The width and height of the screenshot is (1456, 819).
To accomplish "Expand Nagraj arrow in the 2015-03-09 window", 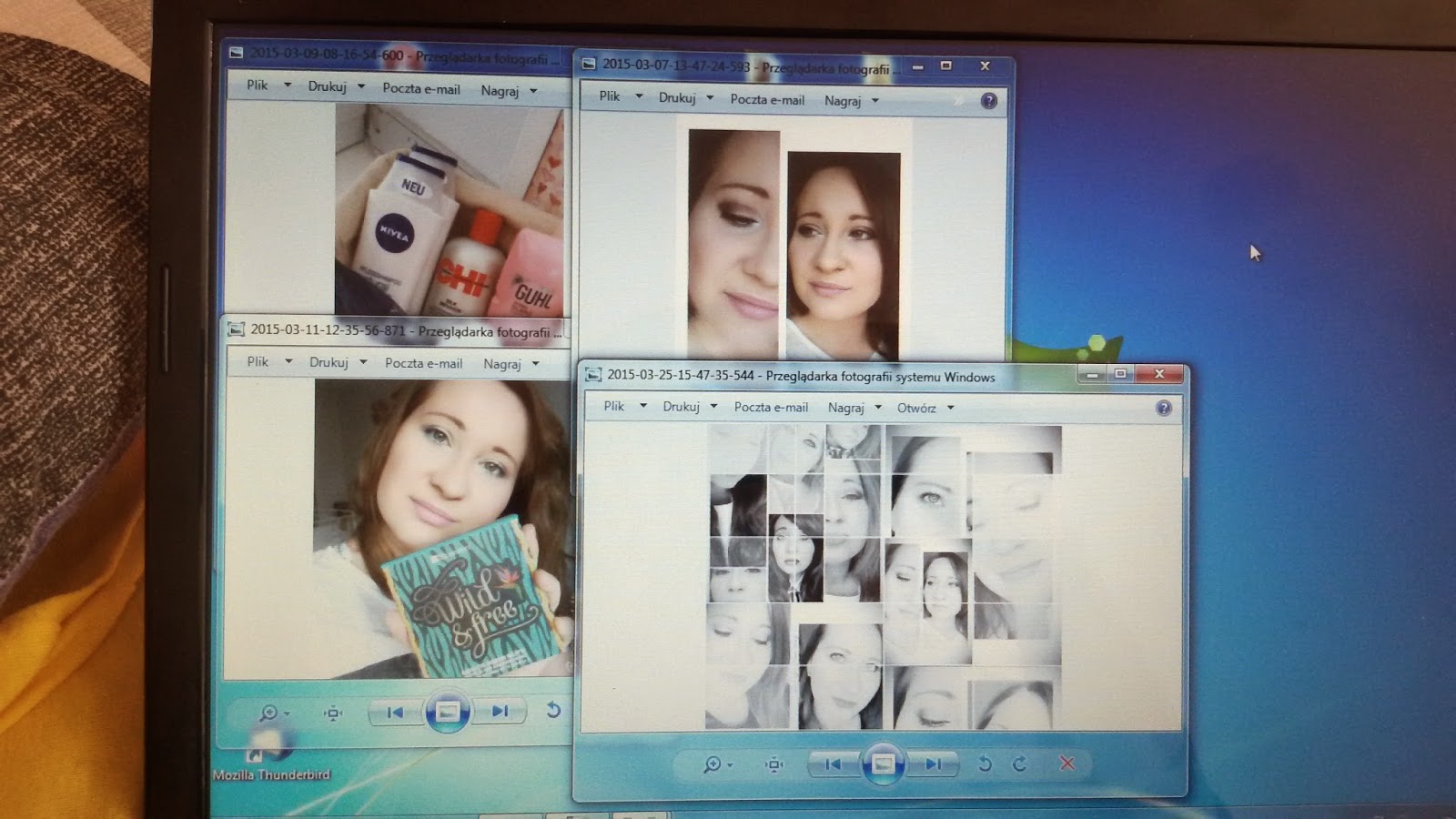I will click(x=533, y=90).
